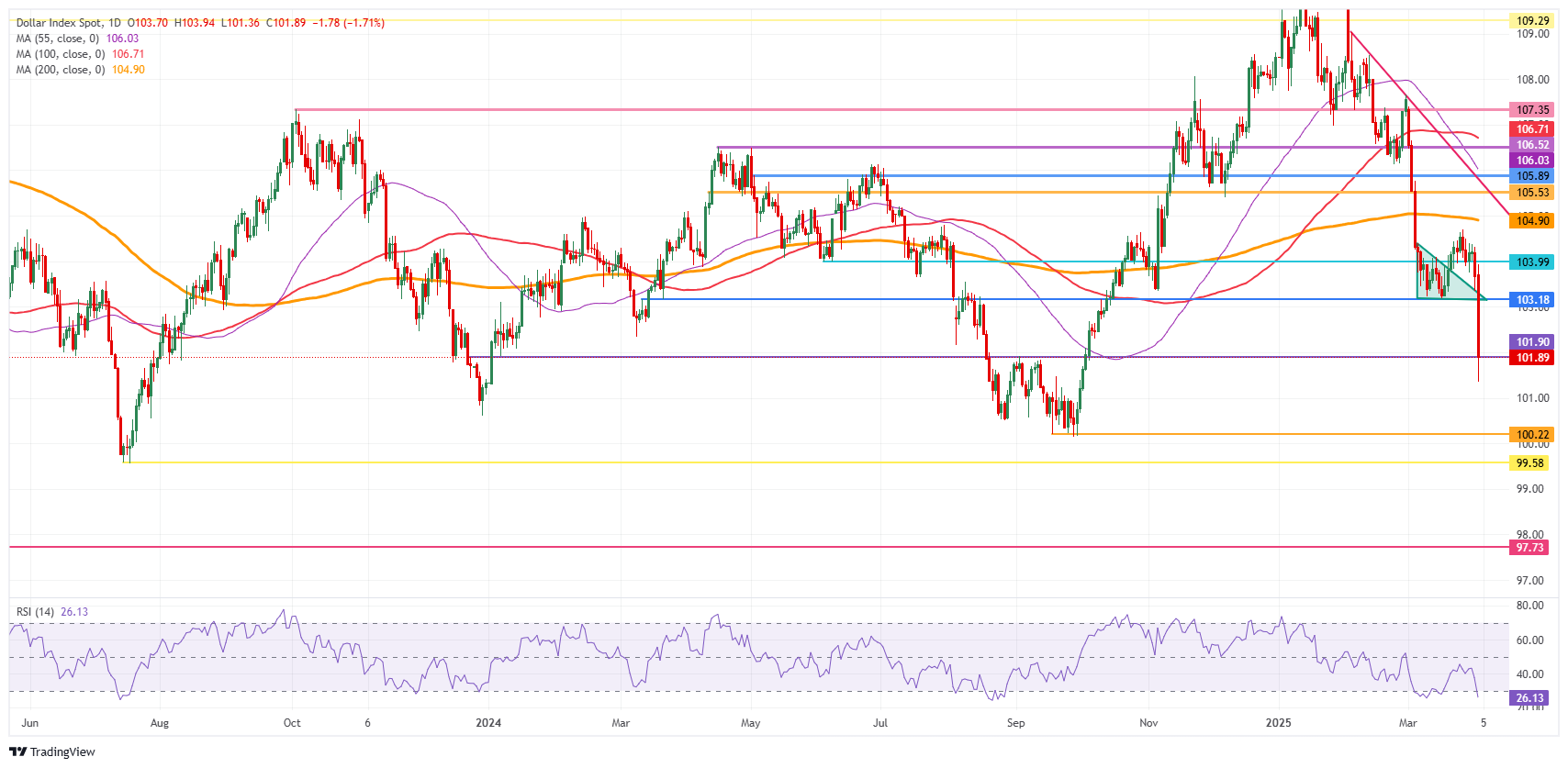Click the cyan 103.99 price label
The width and height of the screenshot is (1568, 768).
1531,262
